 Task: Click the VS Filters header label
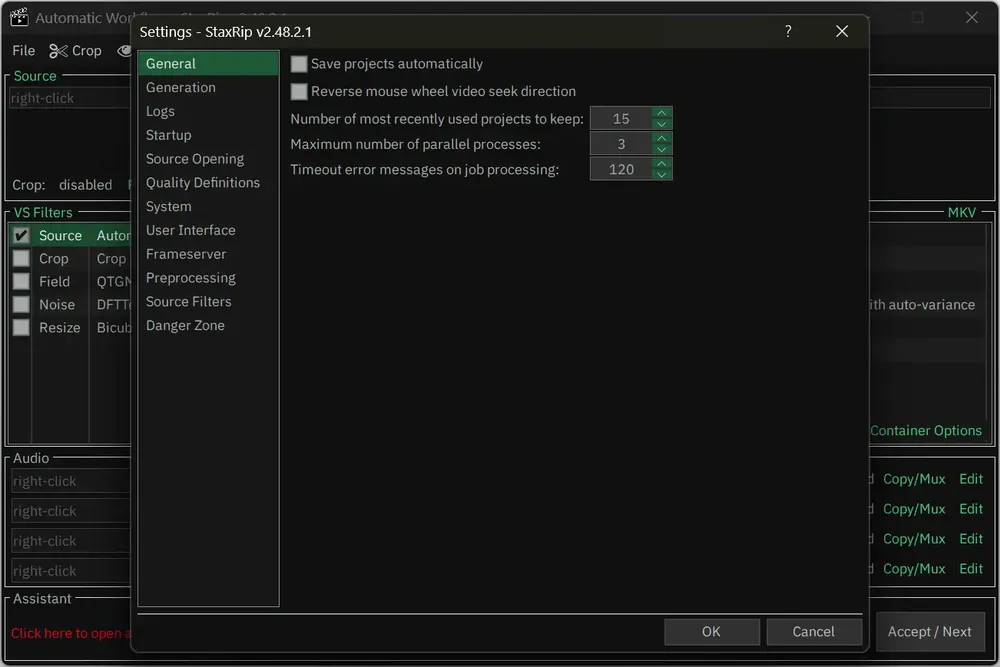[43, 212]
